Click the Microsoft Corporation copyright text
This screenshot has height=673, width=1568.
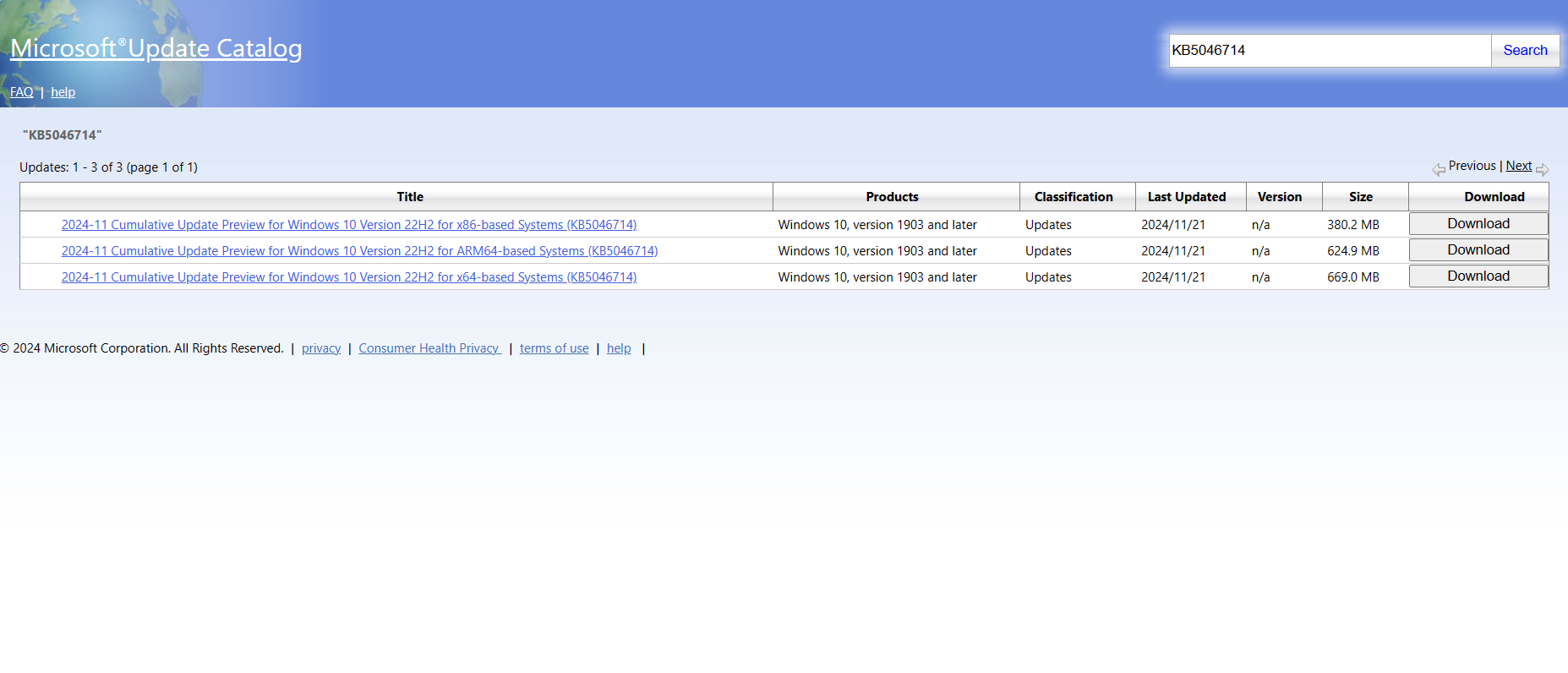142,348
